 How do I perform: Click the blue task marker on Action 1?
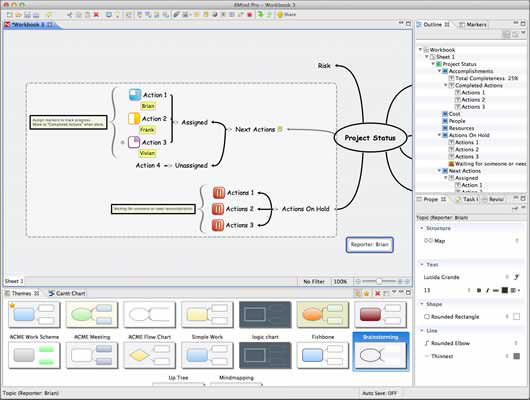135,95
